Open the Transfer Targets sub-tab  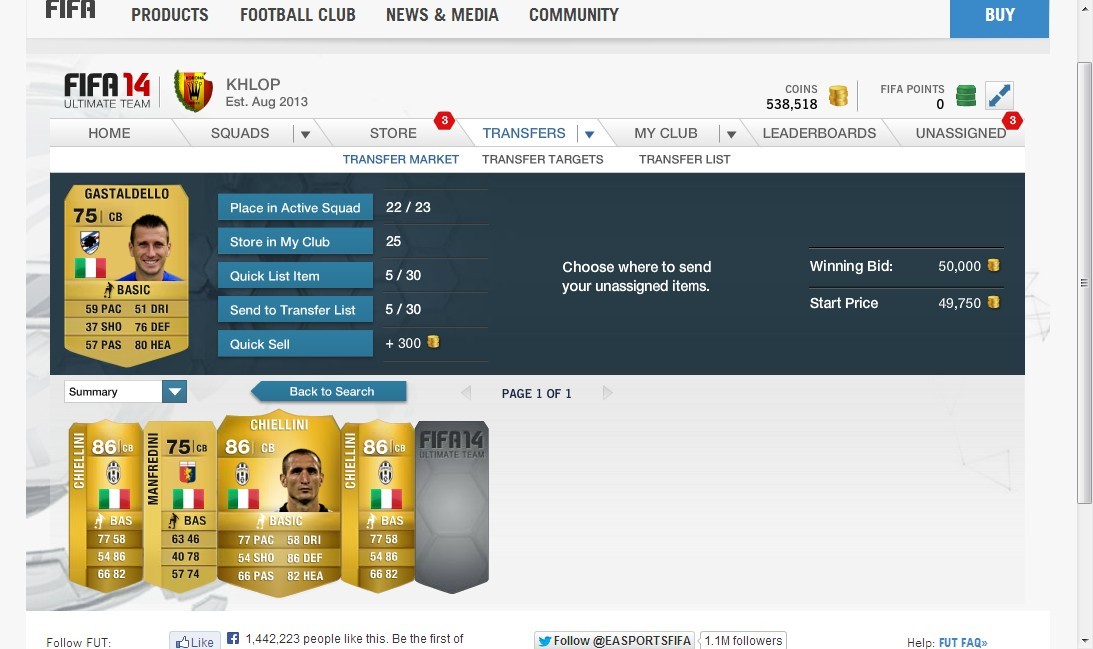pyautogui.click(x=542, y=160)
